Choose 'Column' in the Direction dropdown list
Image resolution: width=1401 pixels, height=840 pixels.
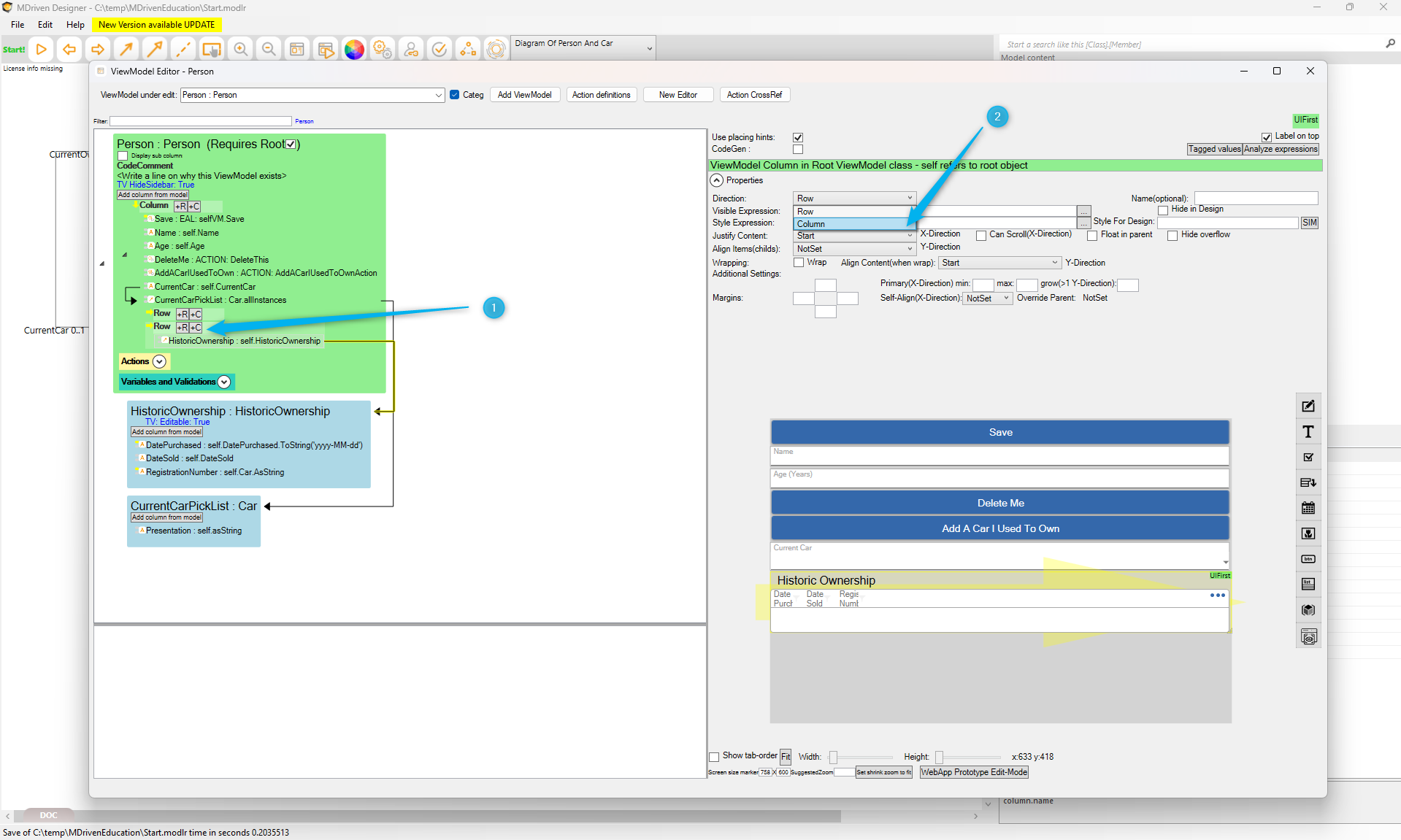[x=851, y=224]
